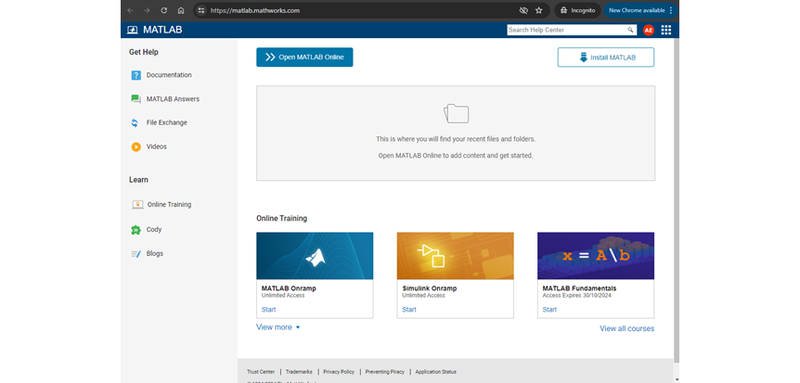Start the MATLAB Fundamentals course
800x383 pixels.
point(549,310)
